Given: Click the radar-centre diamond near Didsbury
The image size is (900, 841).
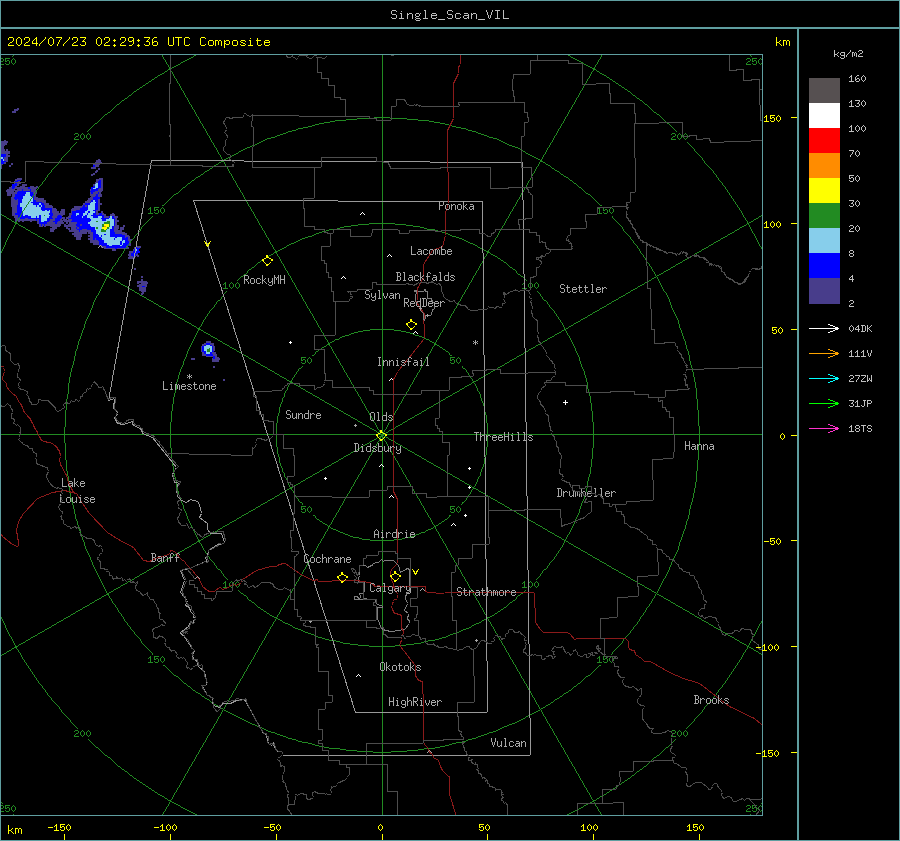Looking at the screenshot, I should pyautogui.click(x=381, y=436).
